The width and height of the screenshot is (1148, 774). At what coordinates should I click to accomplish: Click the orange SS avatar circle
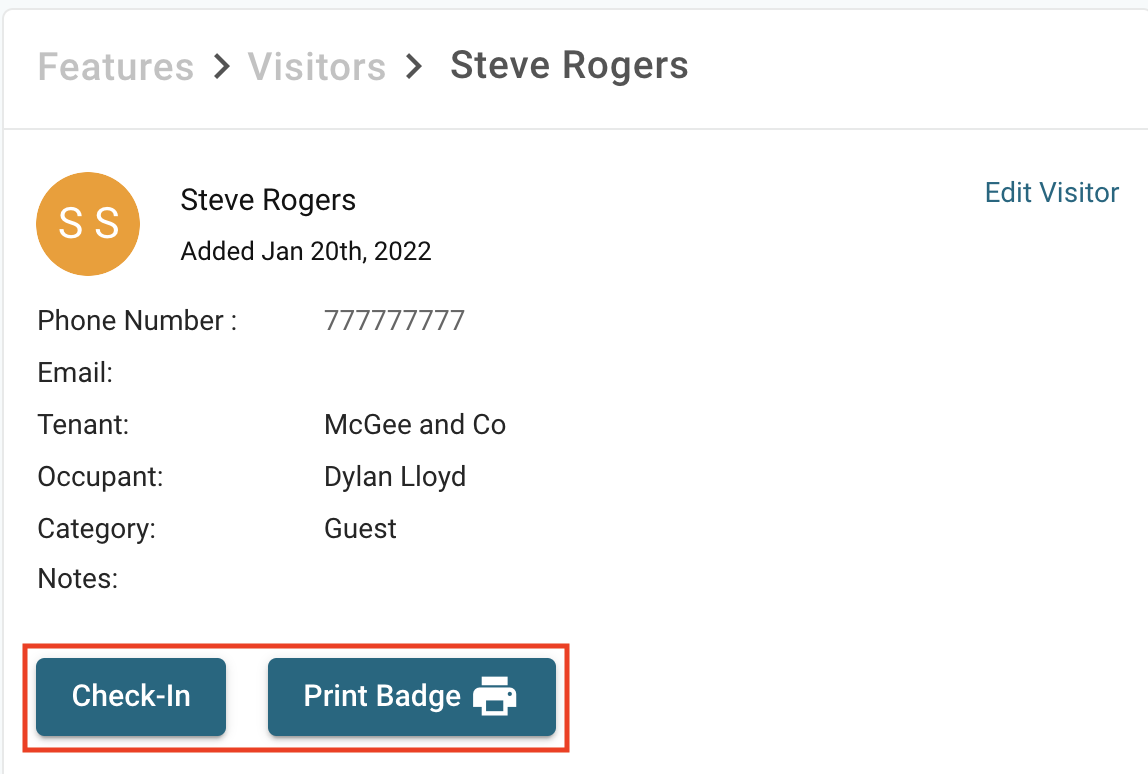pyautogui.click(x=88, y=224)
